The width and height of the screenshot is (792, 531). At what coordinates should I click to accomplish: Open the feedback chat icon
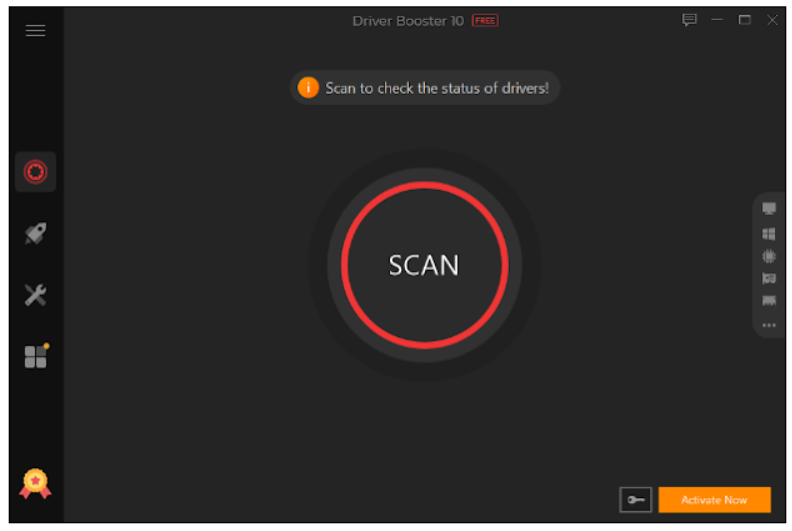[x=689, y=20]
